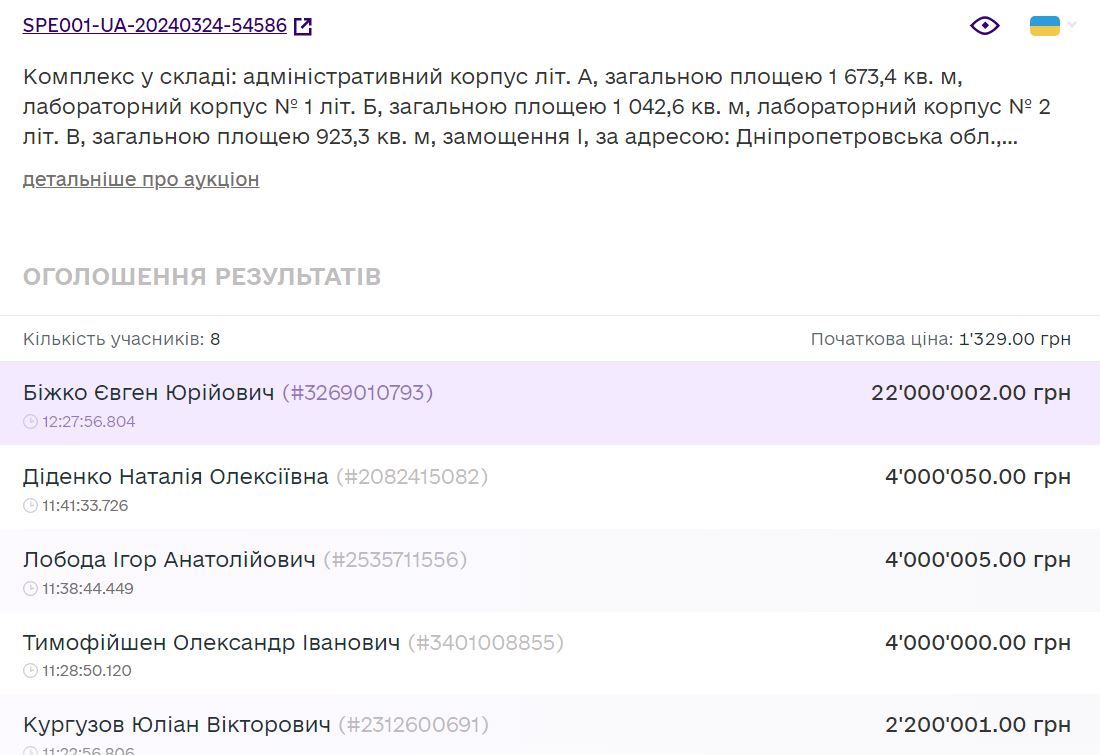
Task: Click clock icon beside 11:28:50.120 timestamp
Action: pyautogui.click(x=30, y=671)
